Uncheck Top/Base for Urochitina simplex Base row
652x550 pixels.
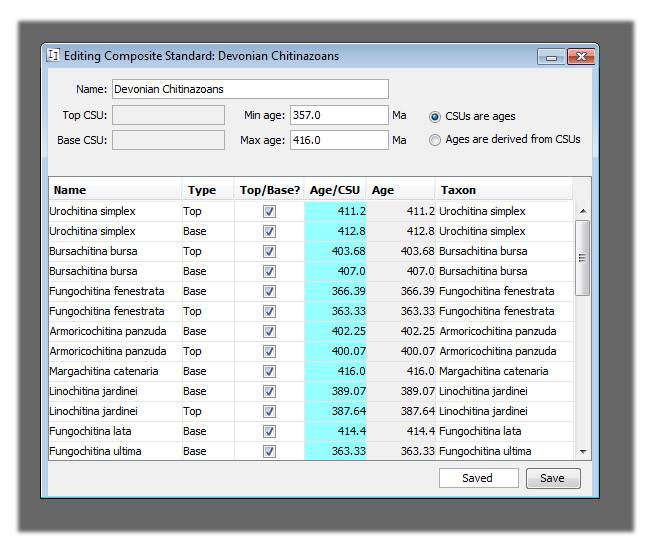click(x=269, y=232)
